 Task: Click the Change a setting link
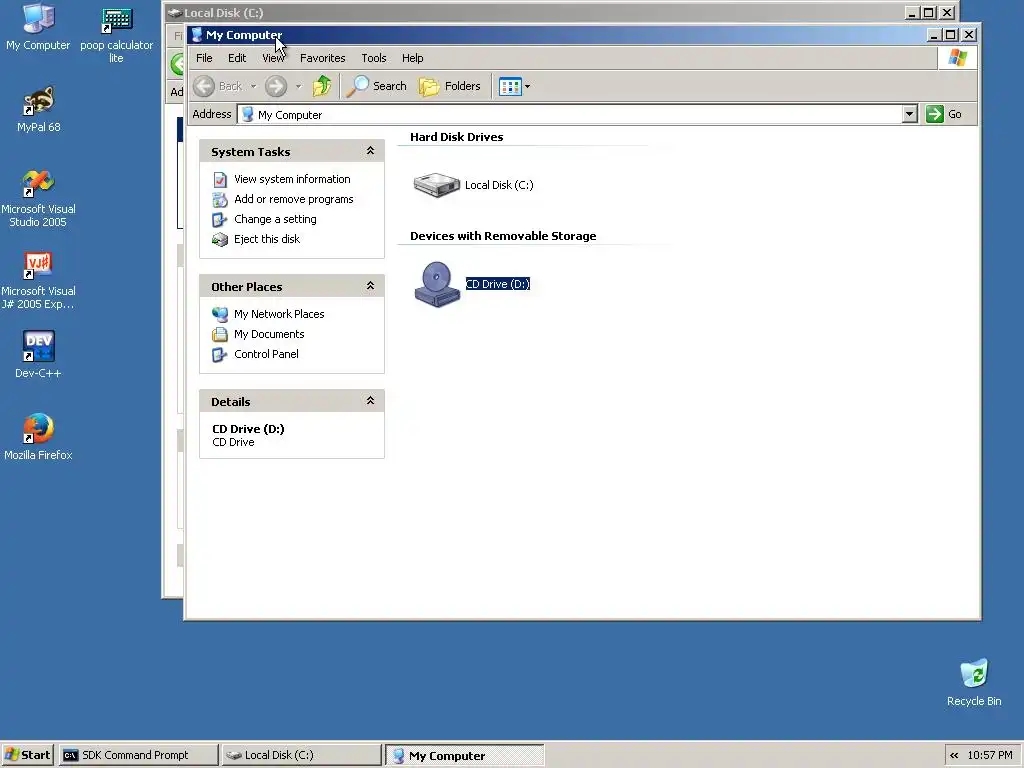(275, 219)
